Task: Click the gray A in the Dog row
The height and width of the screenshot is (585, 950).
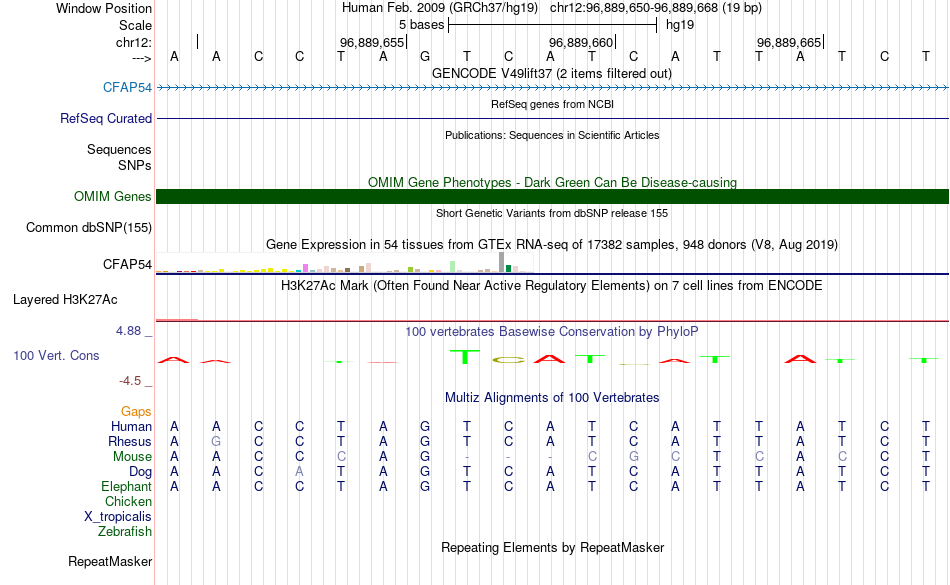Action: coord(299,472)
